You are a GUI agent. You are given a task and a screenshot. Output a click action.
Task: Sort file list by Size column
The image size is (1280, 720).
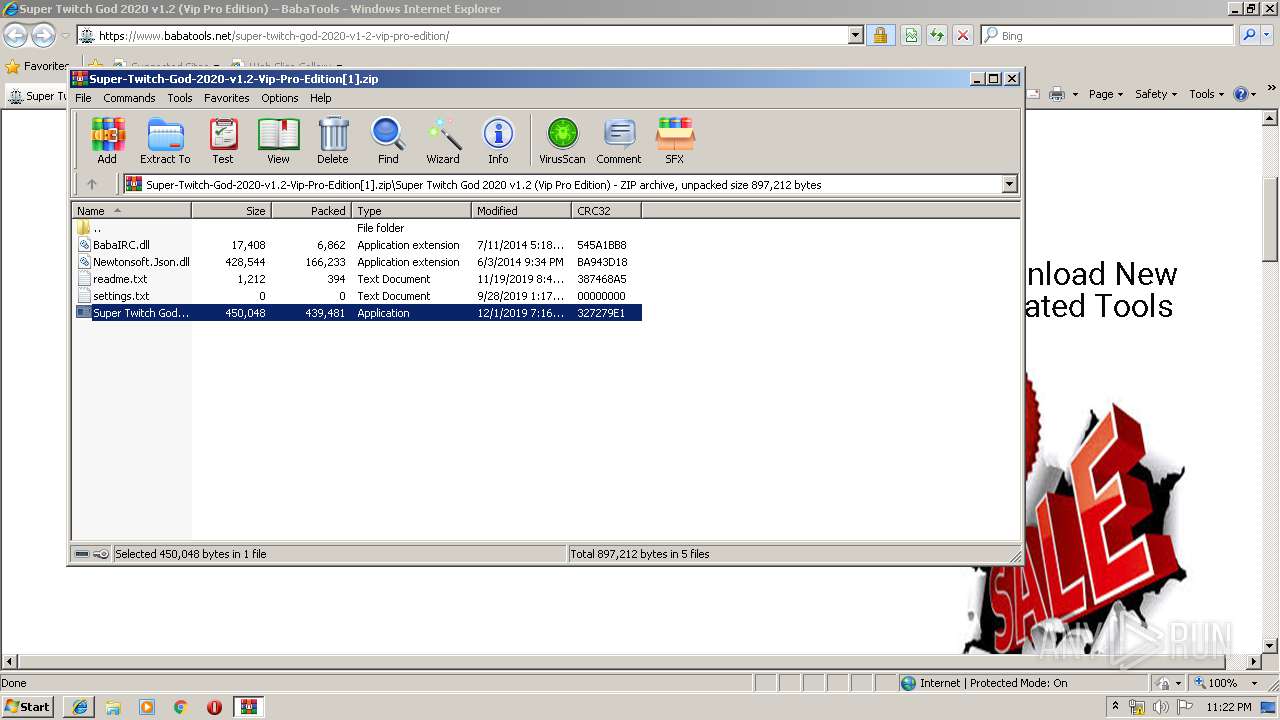(231, 211)
